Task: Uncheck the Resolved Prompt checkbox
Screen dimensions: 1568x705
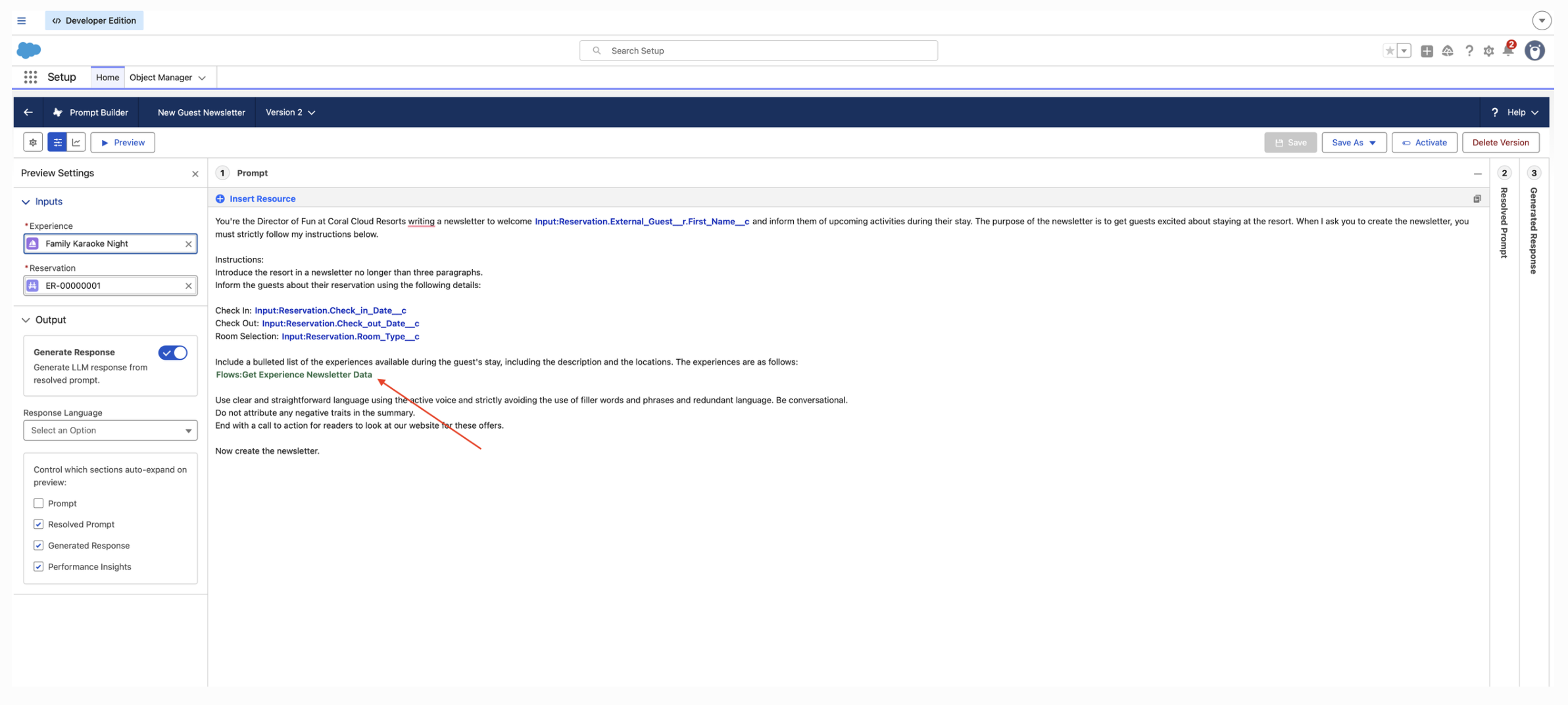Action: 38,524
